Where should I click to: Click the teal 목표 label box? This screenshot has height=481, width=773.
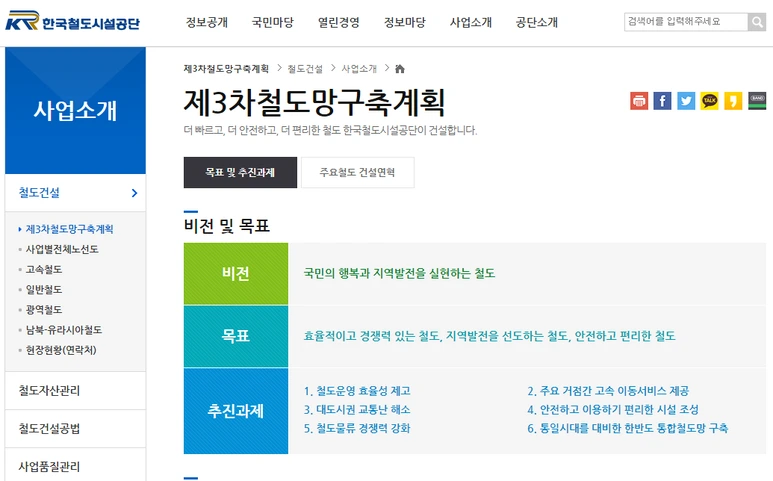click(236, 336)
